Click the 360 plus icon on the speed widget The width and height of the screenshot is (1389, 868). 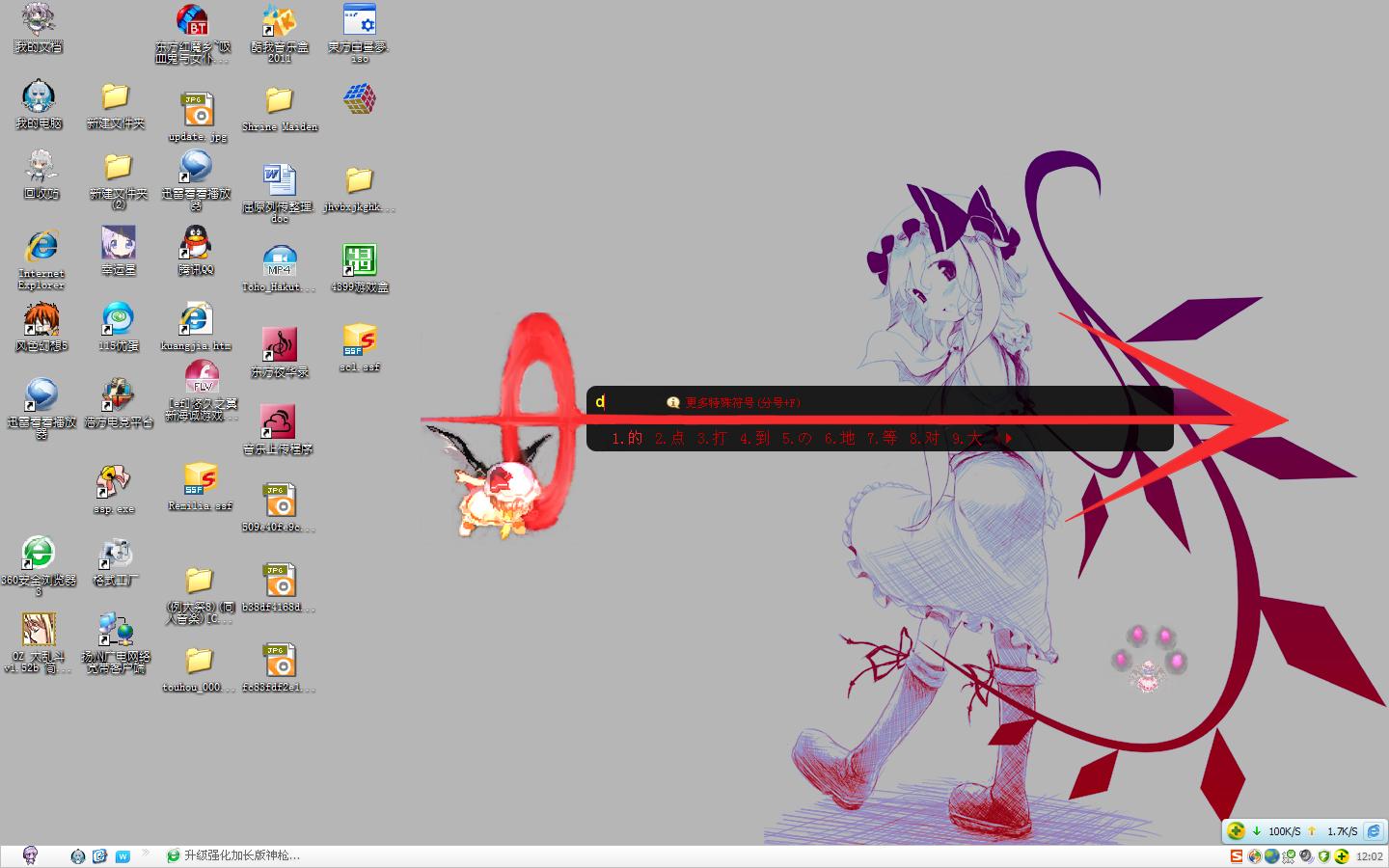(x=1236, y=830)
